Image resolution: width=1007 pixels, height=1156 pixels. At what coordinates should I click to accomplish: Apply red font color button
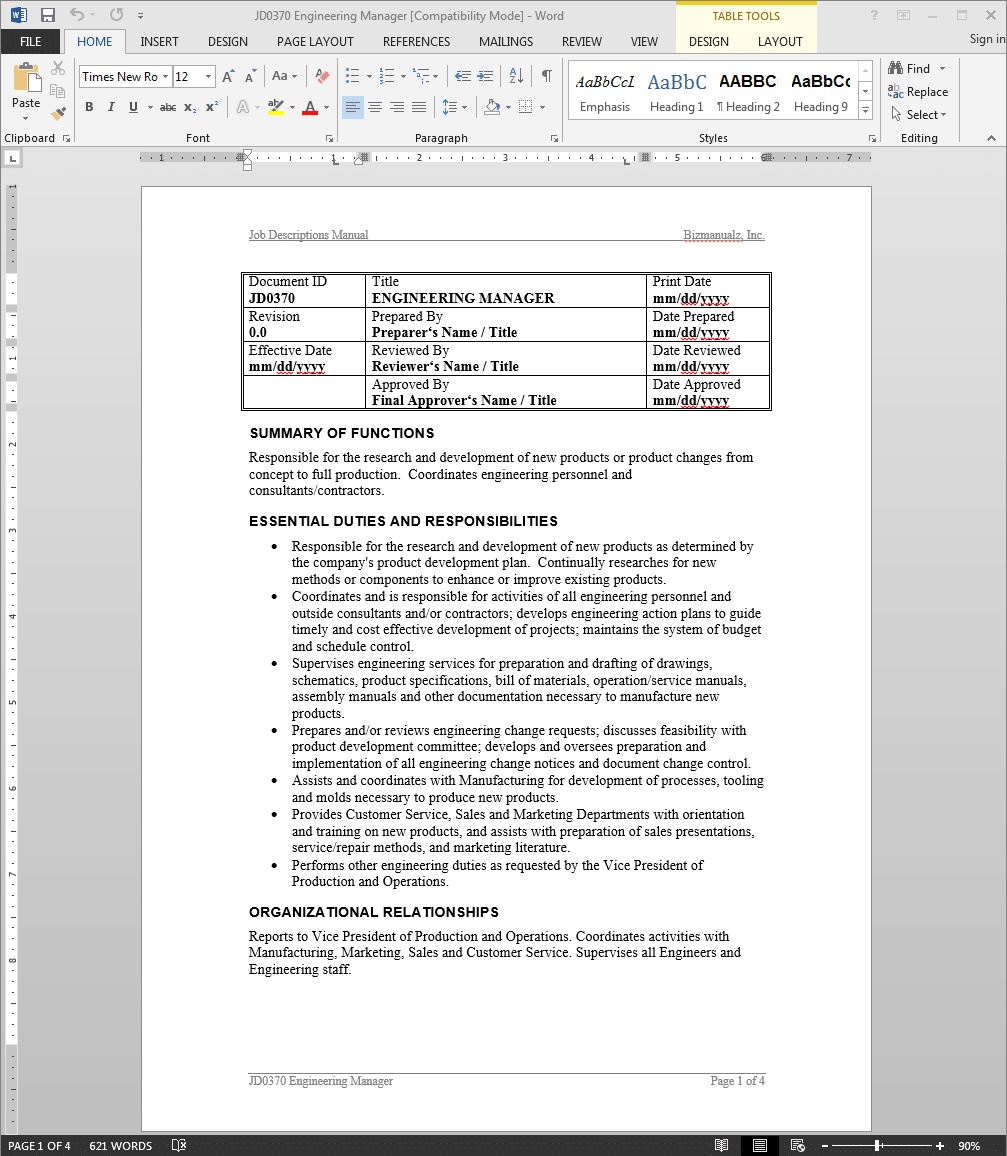[x=310, y=108]
